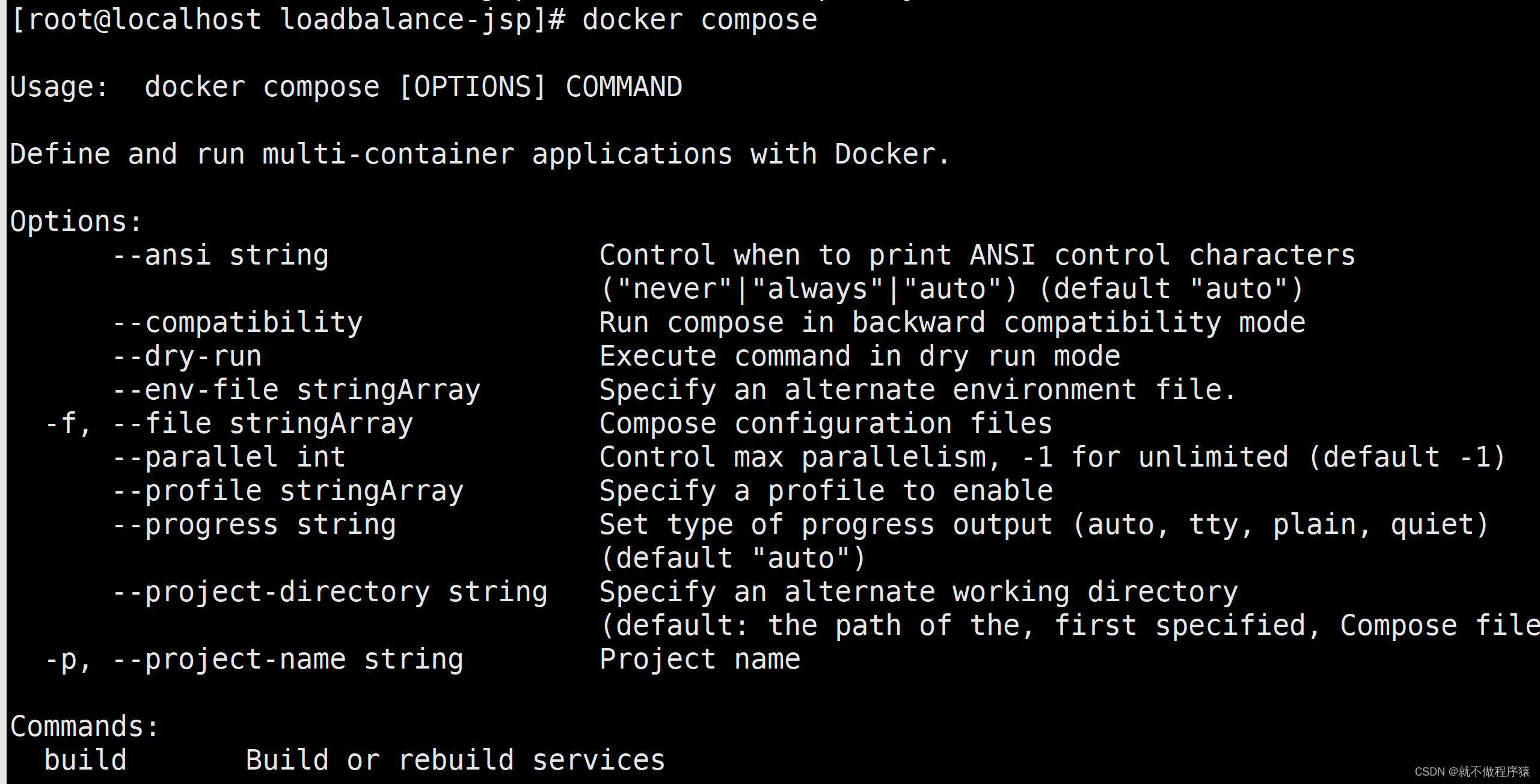1540x784 pixels.
Task: Select the -p, --project-name string option
Action: pyautogui.click(x=254, y=660)
